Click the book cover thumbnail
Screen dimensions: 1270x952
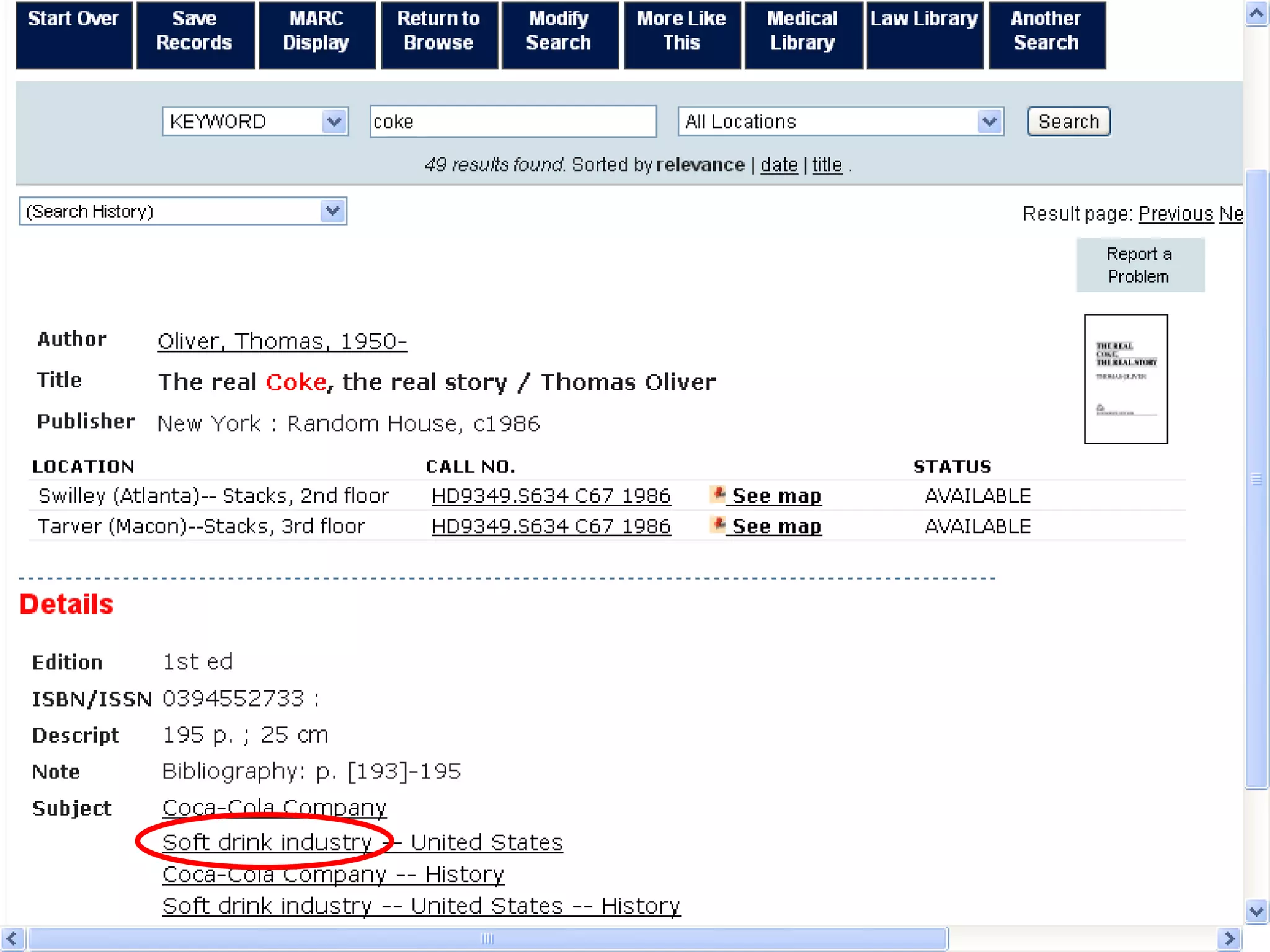pyautogui.click(x=1125, y=379)
